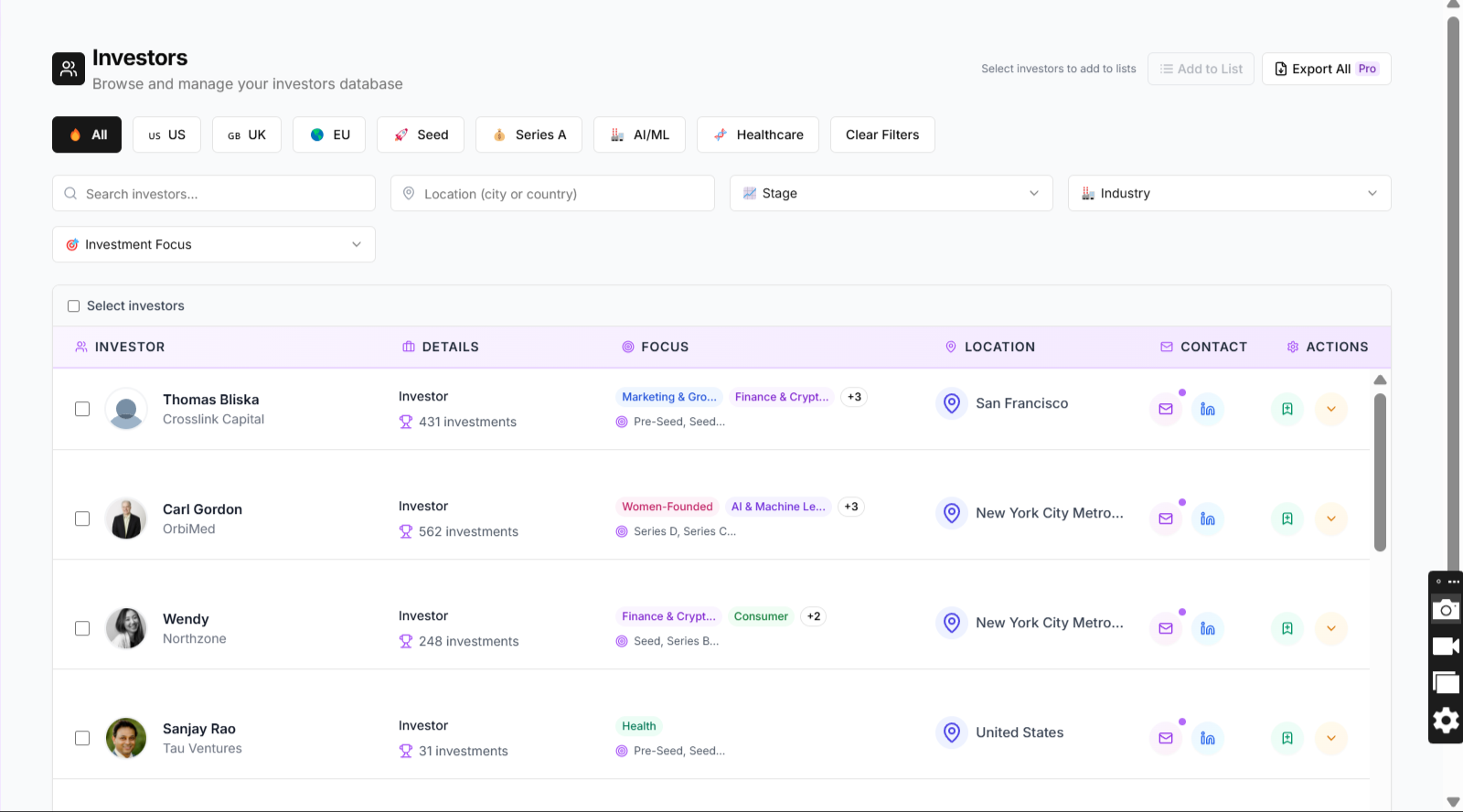The width and height of the screenshot is (1463, 812).
Task: Click the screenshot camera icon
Action: click(1445, 610)
